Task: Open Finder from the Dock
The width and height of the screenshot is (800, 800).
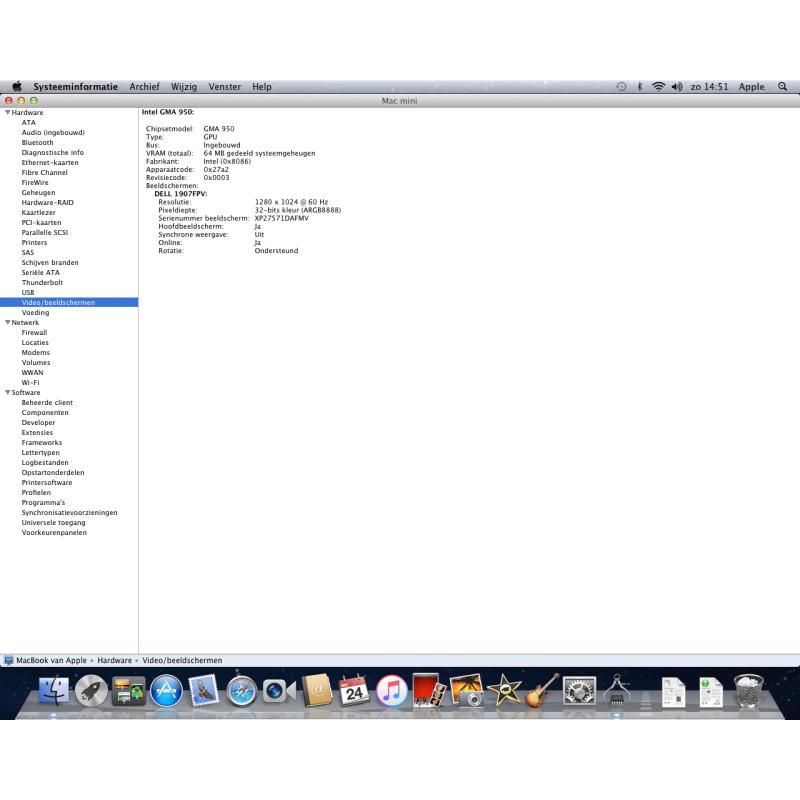Action: pos(54,691)
